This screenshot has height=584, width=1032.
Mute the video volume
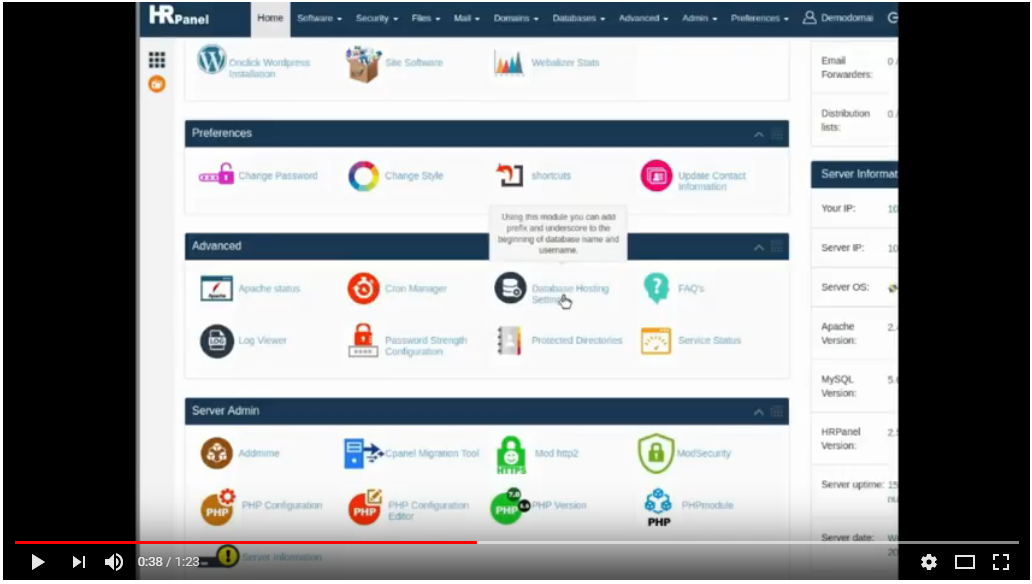(113, 562)
